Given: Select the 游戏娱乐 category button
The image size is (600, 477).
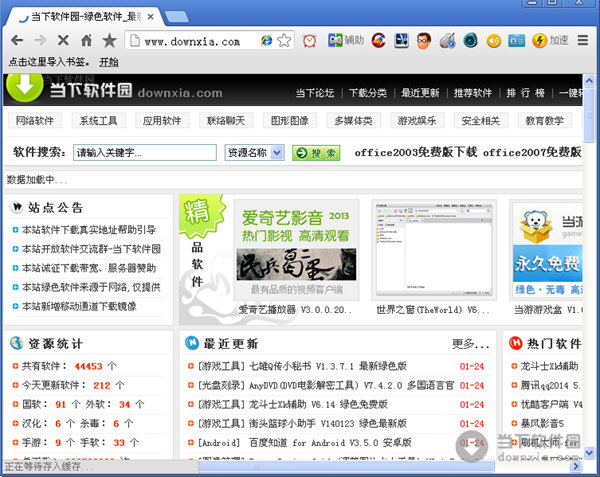Looking at the screenshot, I should coord(417,121).
